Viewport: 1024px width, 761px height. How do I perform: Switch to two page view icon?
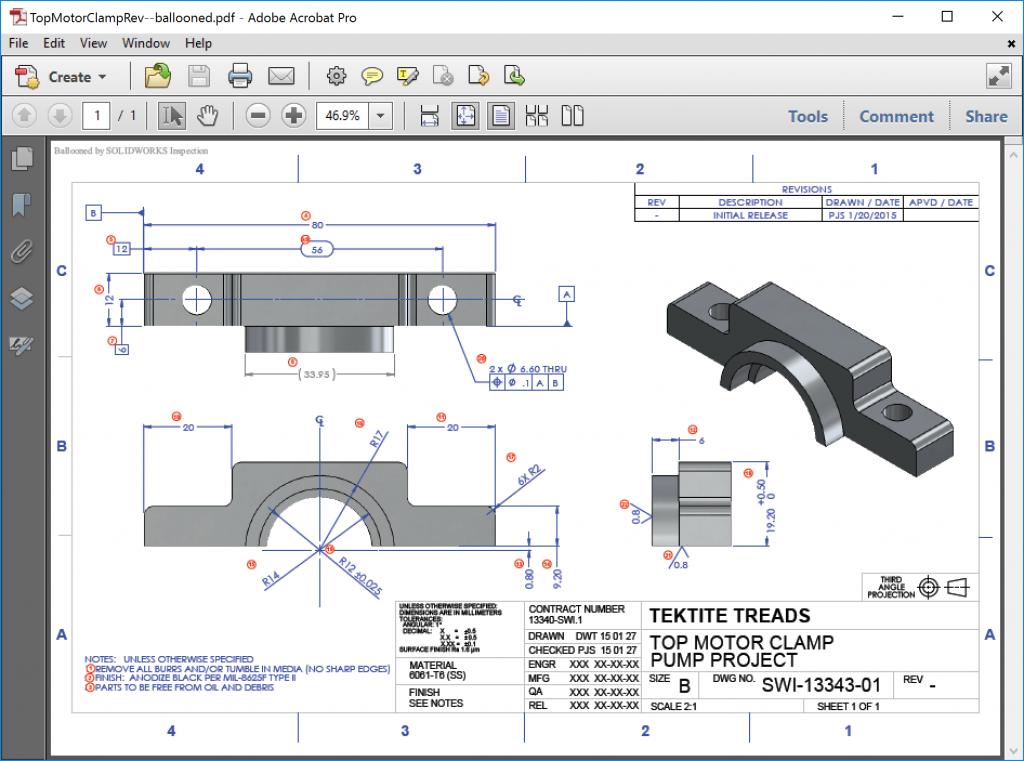coord(572,116)
